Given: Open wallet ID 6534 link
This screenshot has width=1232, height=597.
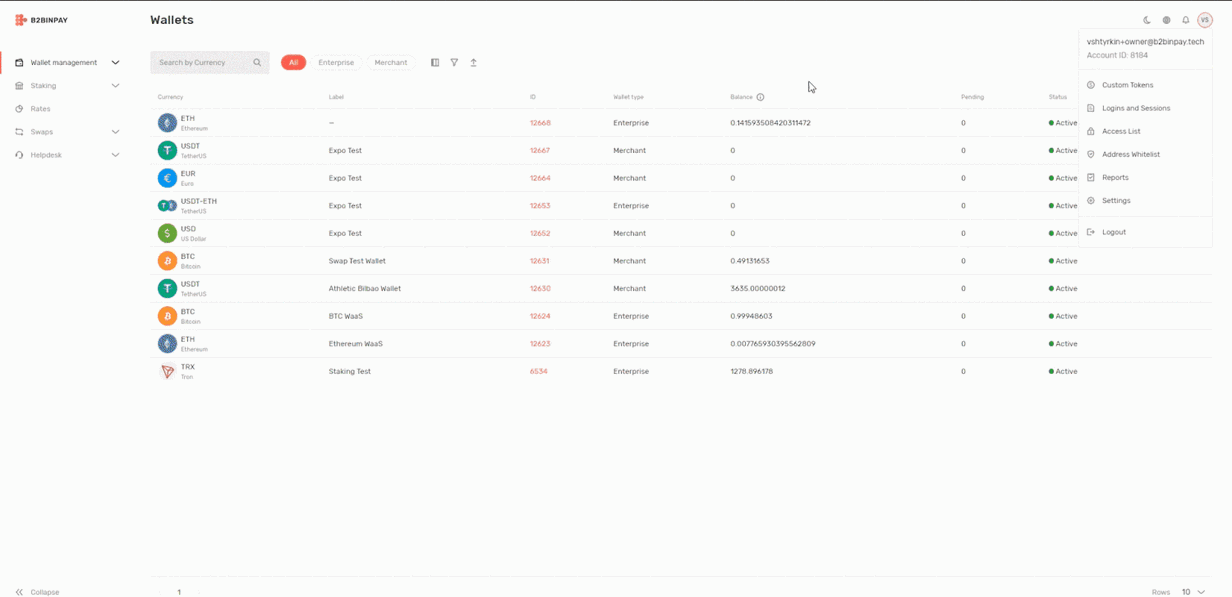Looking at the screenshot, I should [538, 371].
